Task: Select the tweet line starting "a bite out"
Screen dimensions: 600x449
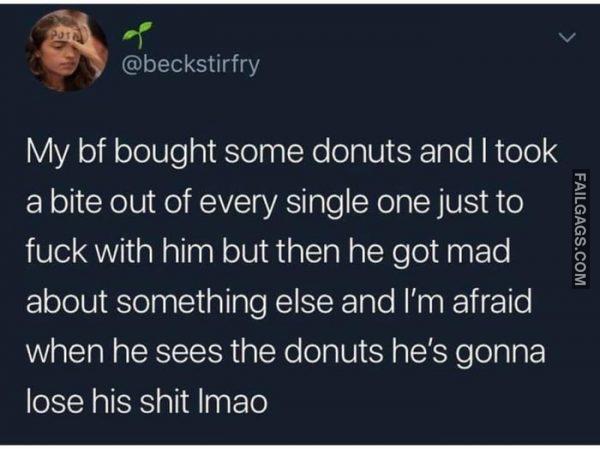Action: pos(274,204)
